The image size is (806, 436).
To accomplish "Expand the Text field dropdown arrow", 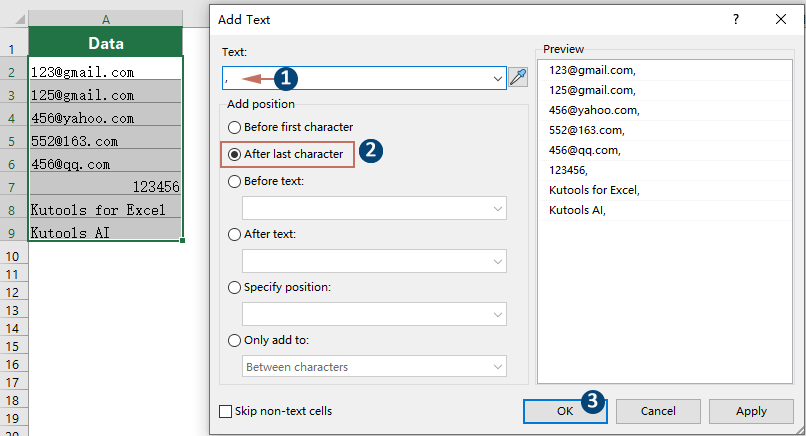I will pyautogui.click(x=498, y=78).
